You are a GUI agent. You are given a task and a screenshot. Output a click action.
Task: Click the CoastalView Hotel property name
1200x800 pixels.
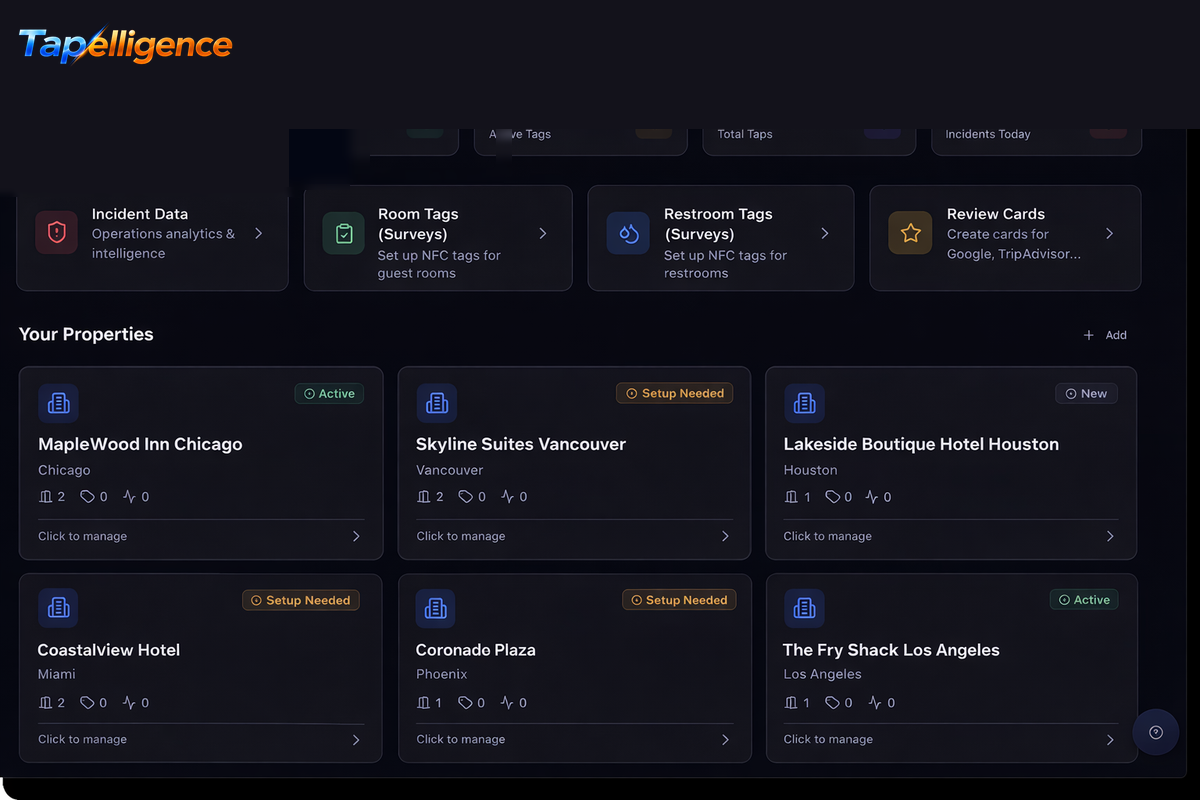click(109, 650)
